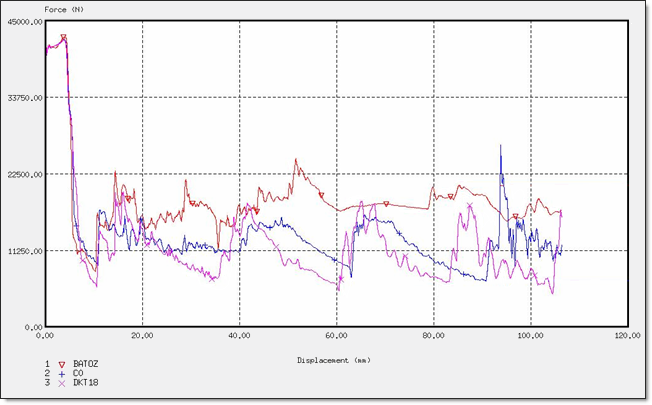
Task: Click the 100.00 x-axis tick label
Action: point(530,336)
